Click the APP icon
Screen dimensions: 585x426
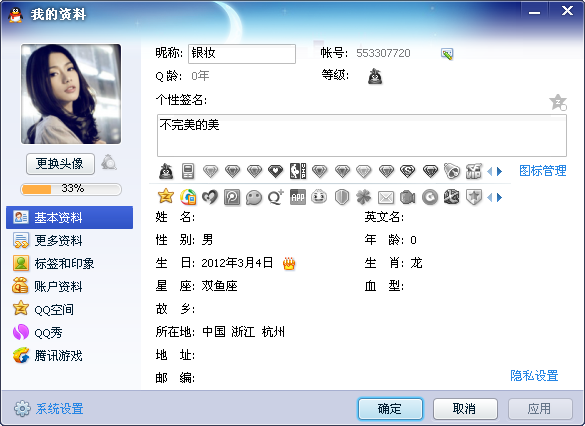298,197
